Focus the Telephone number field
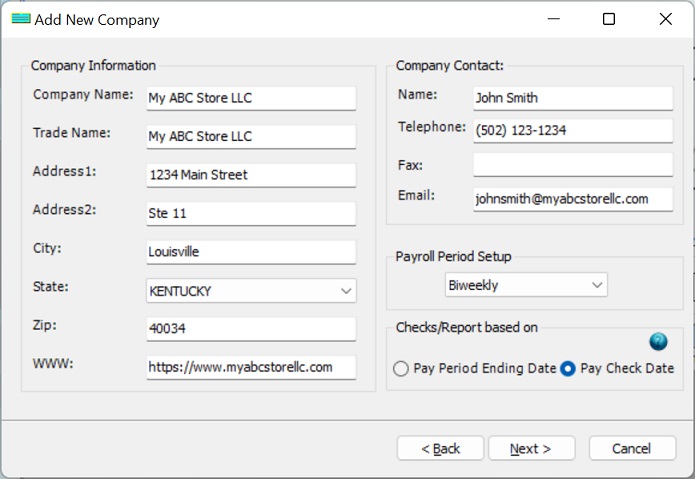The image size is (695, 479). tap(572, 131)
